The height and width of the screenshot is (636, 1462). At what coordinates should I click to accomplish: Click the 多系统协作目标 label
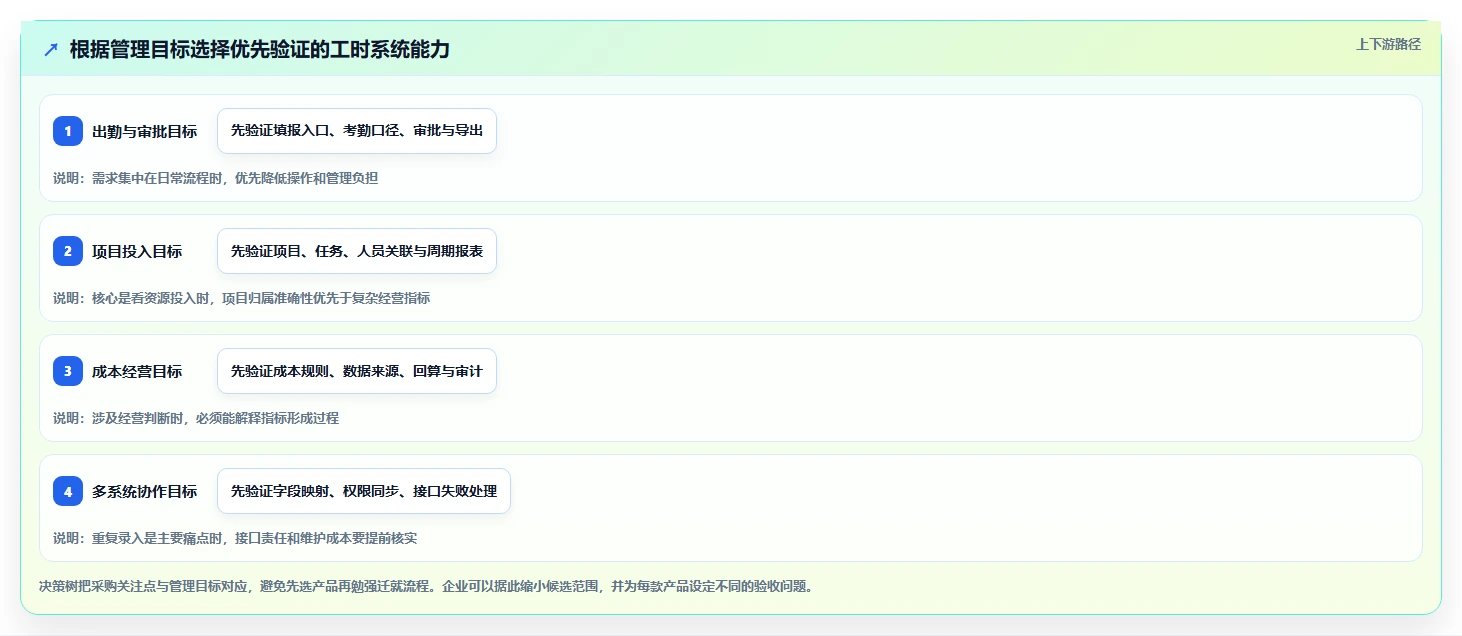[x=144, y=491]
